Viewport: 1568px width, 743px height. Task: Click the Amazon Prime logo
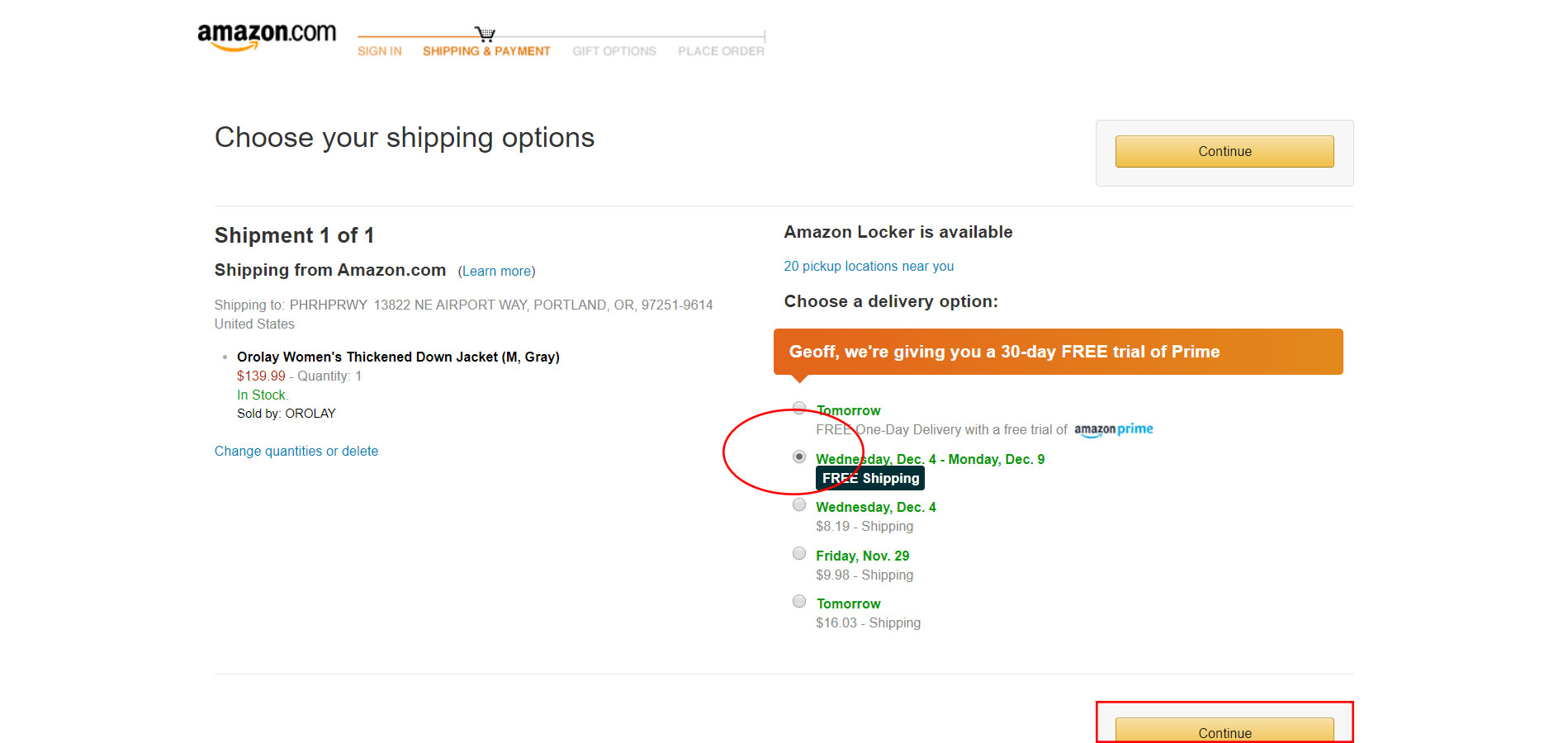click(1113, 430)
